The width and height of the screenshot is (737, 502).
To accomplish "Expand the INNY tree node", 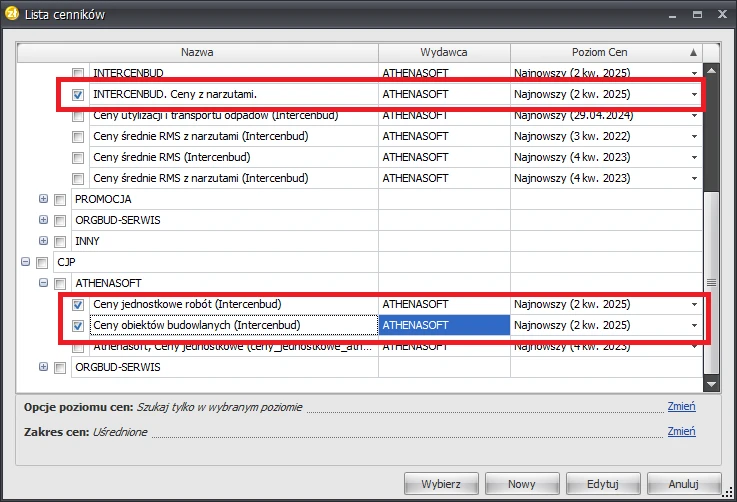I will (x=43, y=241).
